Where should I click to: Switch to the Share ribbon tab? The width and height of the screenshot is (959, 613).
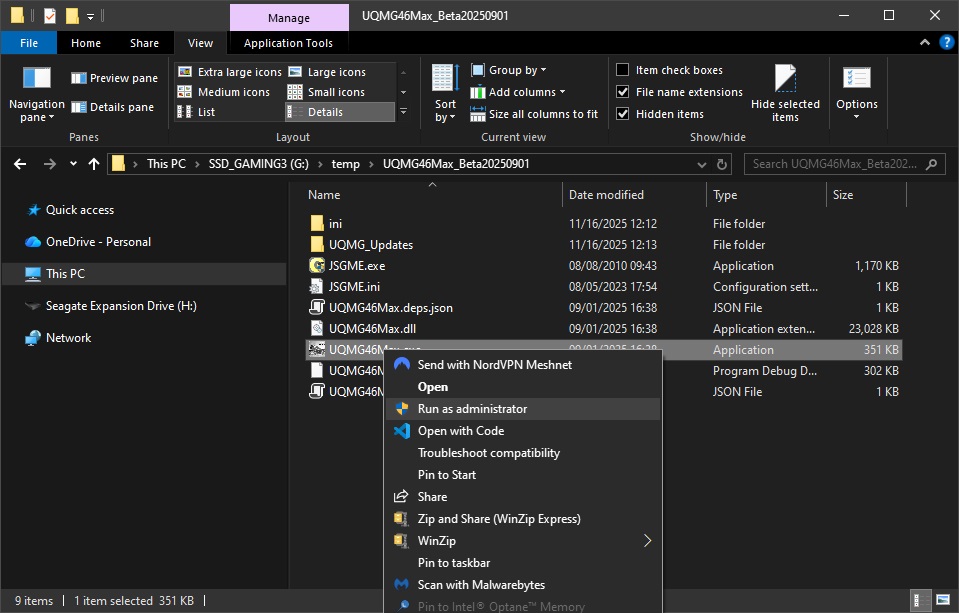click(144, 43)
